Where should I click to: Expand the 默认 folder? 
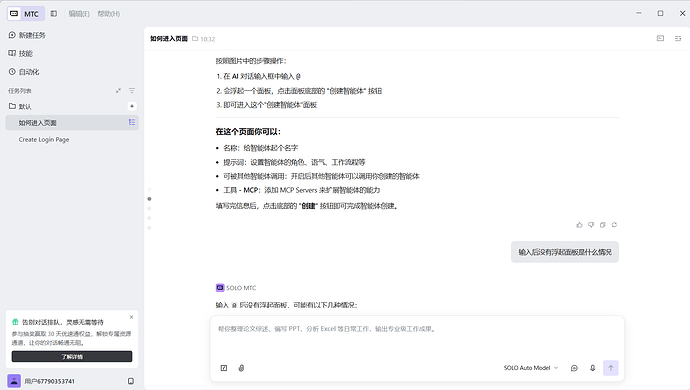tap(20, 107)
